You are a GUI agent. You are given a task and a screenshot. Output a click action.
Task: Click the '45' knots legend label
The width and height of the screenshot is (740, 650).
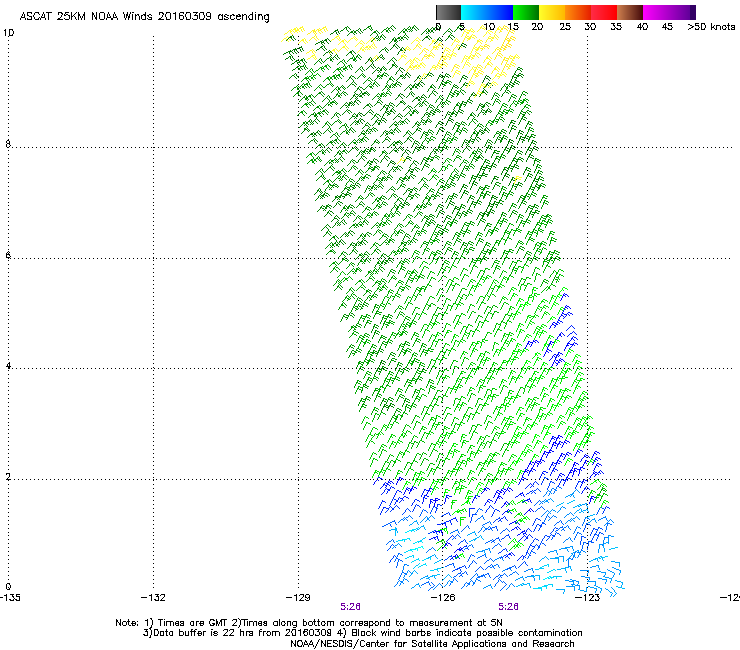[x=667, y=27]
